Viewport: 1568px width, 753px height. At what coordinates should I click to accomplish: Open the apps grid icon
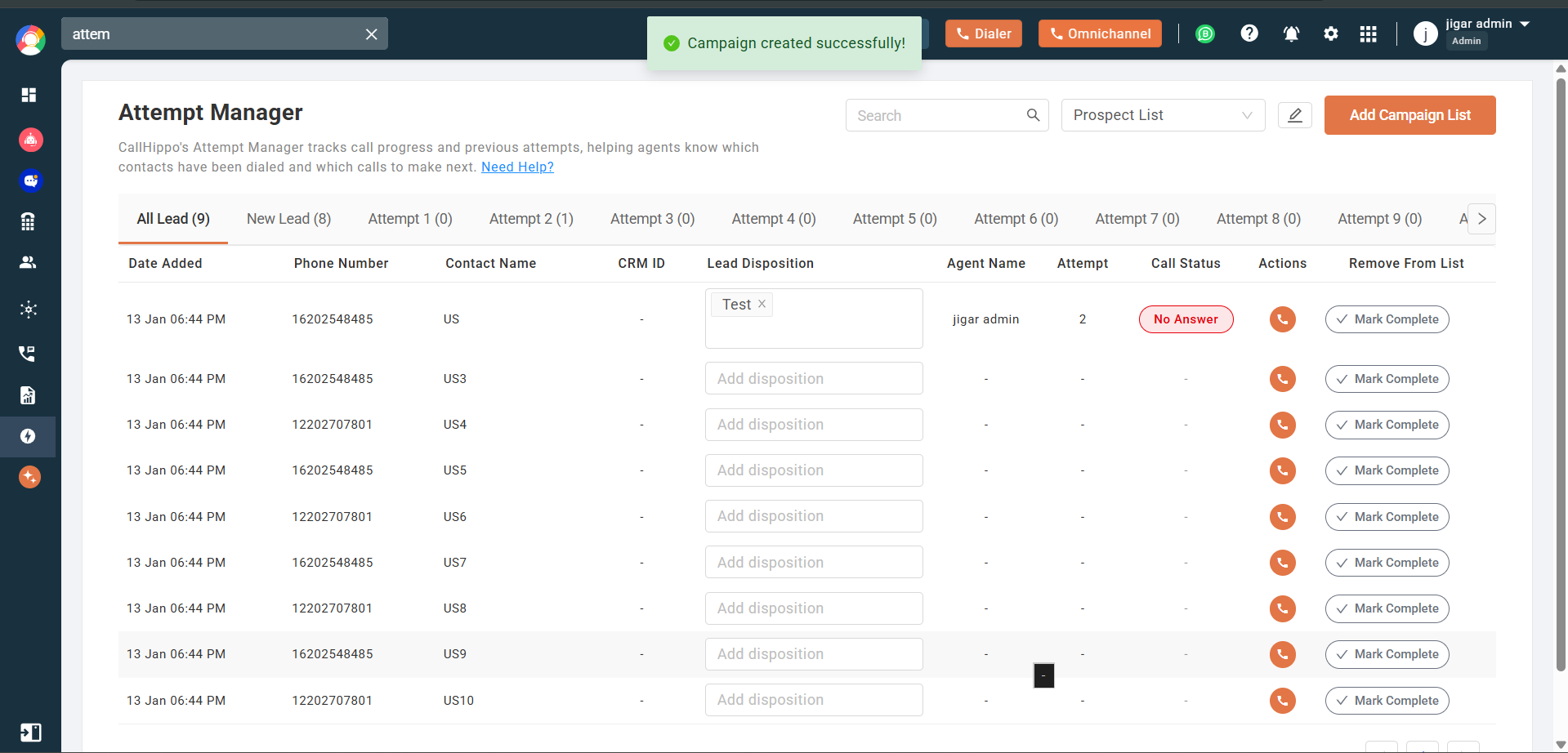pyautogui.click(x=1369, y=33)
